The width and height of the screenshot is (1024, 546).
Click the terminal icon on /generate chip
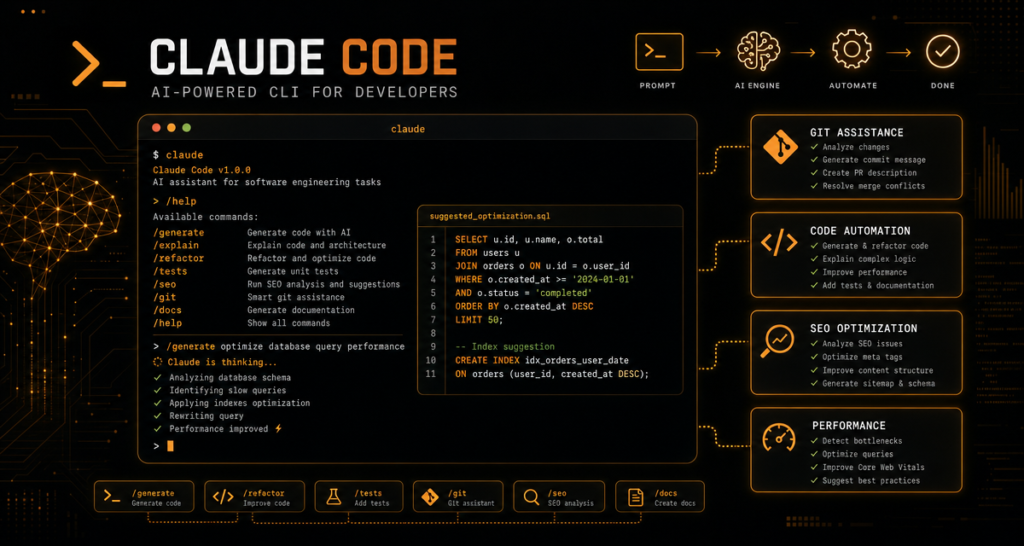pyautogui.click(x=112, y=497)
